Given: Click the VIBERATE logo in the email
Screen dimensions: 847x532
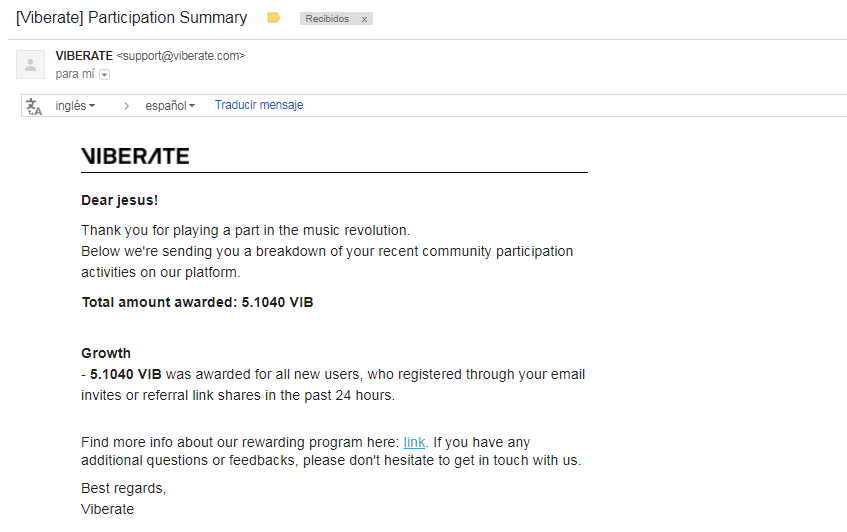Looking at the screenshot, I should 135,156.
